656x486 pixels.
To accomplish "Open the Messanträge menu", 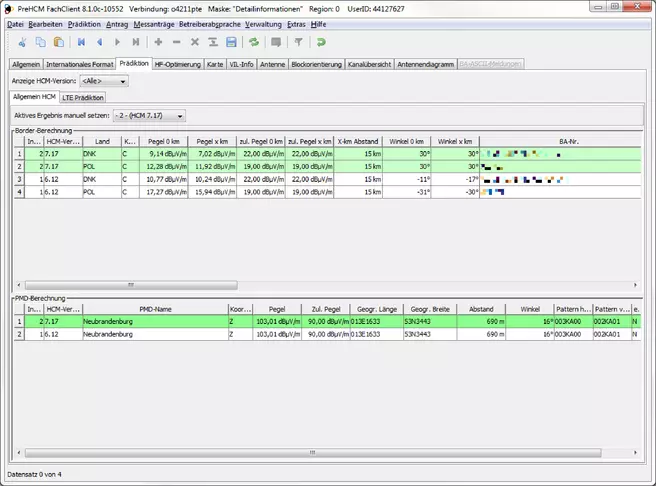I will (x=154, y=24).
